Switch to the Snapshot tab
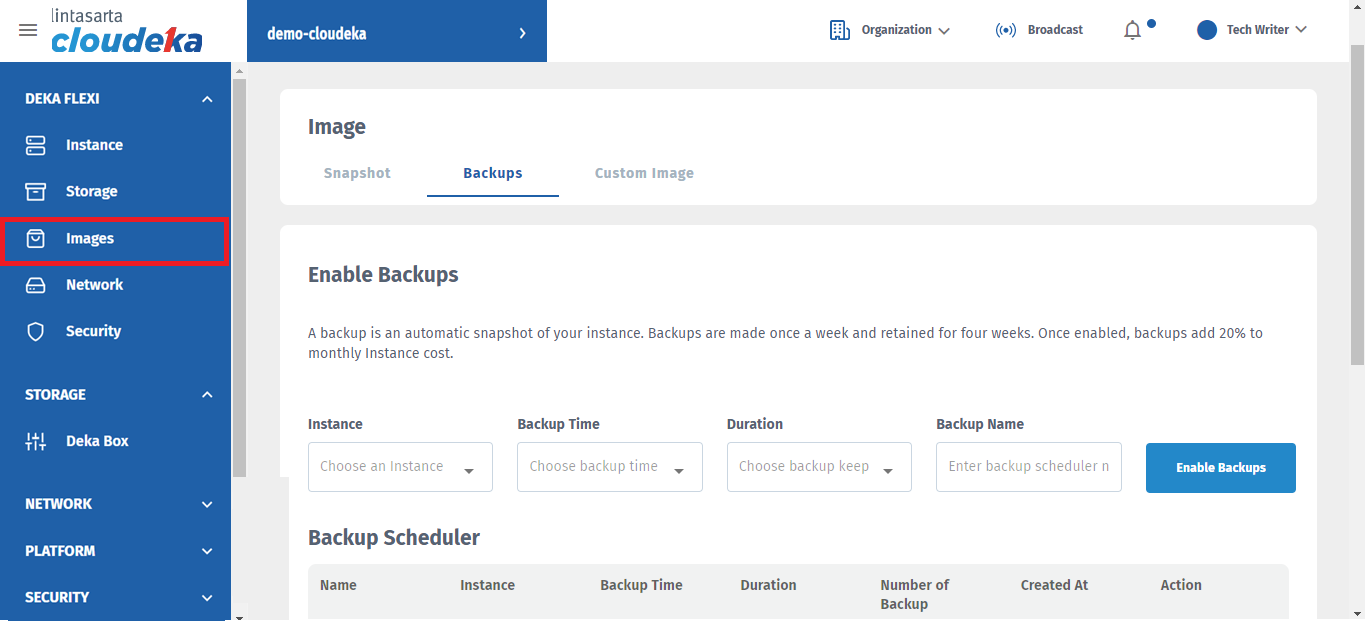The image size is (1366, 621). pos(357,173)
